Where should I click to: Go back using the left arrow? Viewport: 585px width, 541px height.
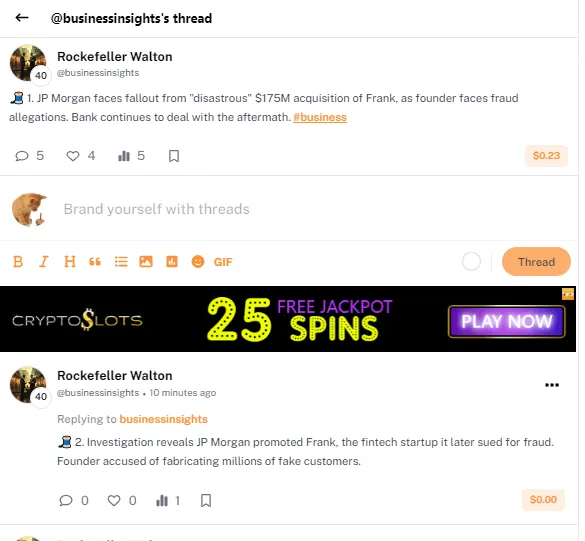22,18
